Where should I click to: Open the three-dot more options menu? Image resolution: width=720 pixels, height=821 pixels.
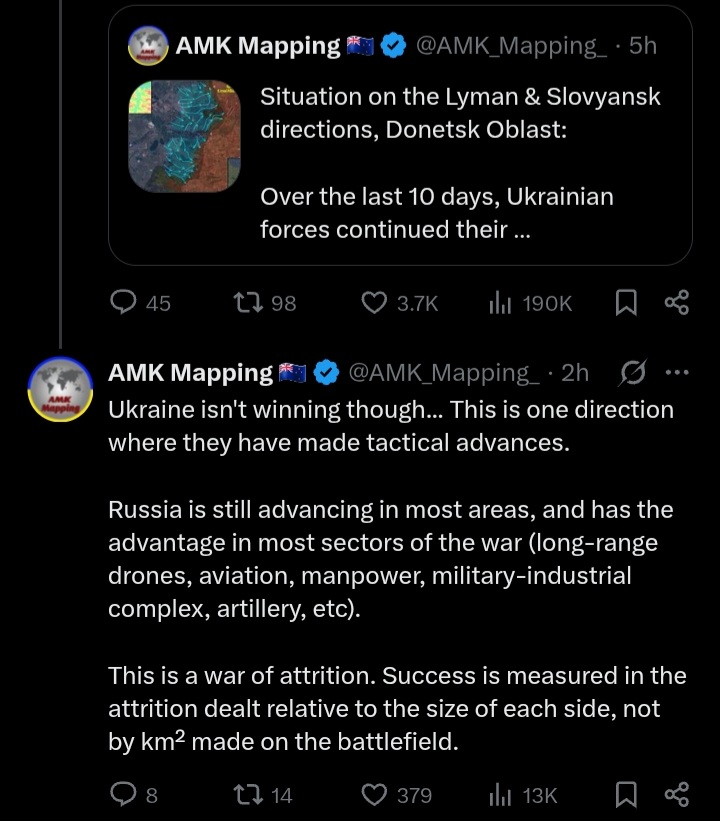point(677,372)
